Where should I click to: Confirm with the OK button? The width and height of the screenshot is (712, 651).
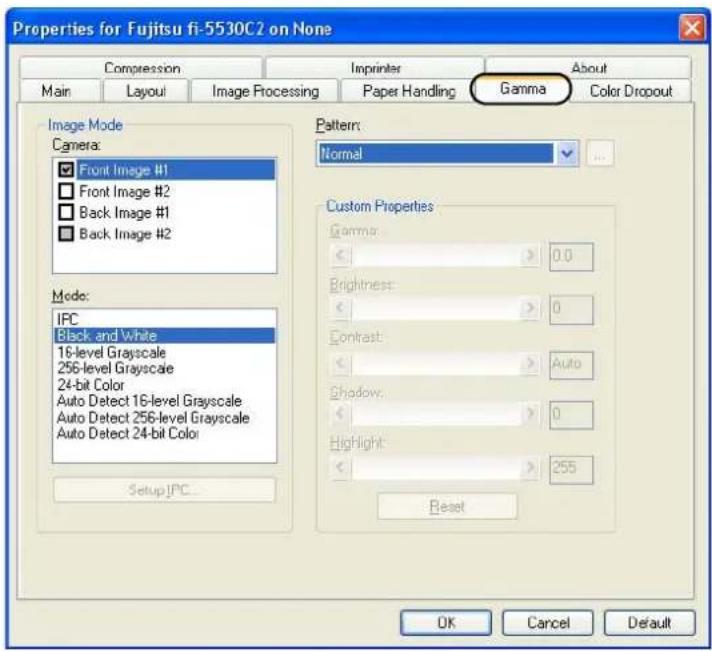(446, 622)
